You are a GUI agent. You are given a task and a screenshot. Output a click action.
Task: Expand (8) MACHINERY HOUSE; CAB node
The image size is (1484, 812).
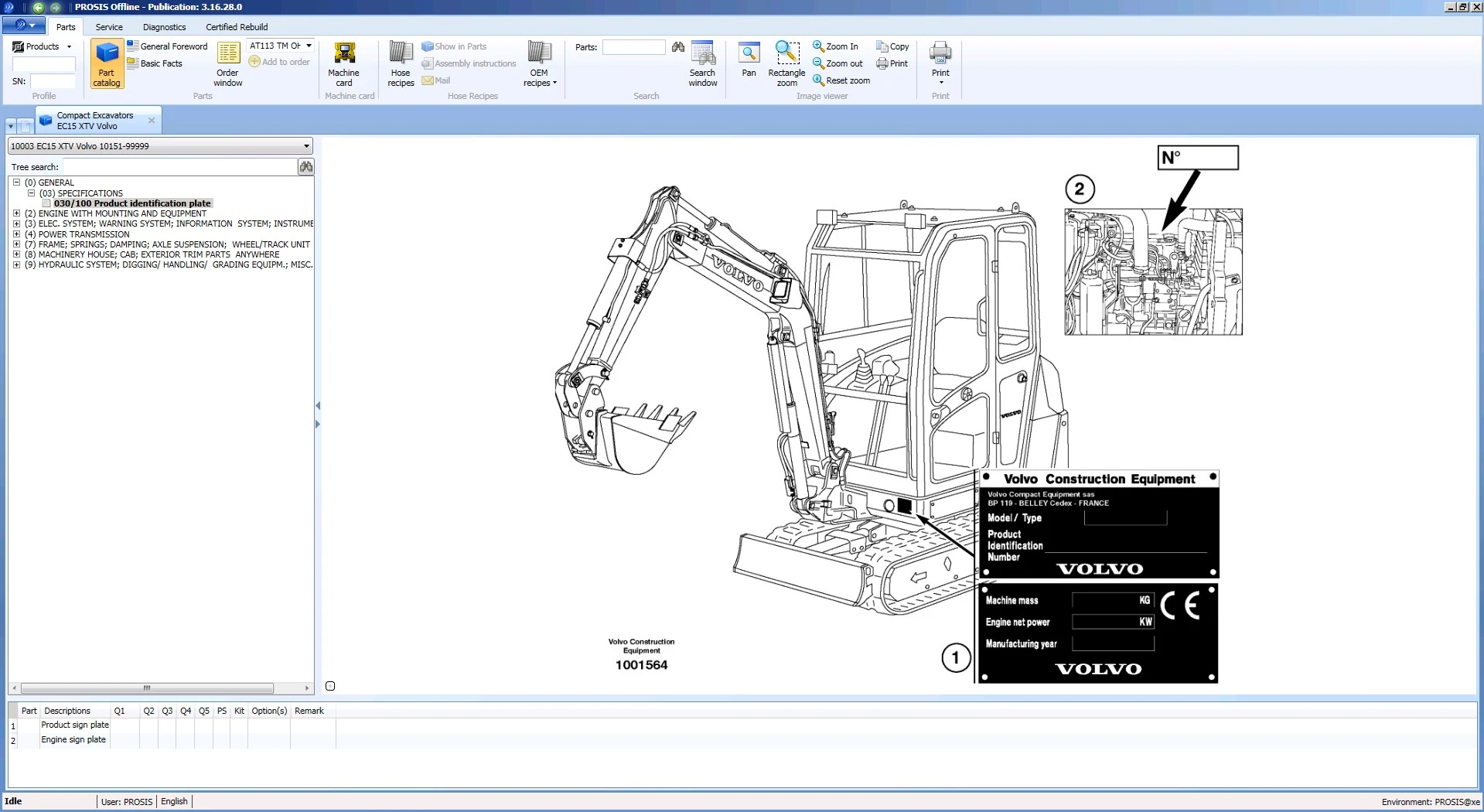click(x=16, y=254)
